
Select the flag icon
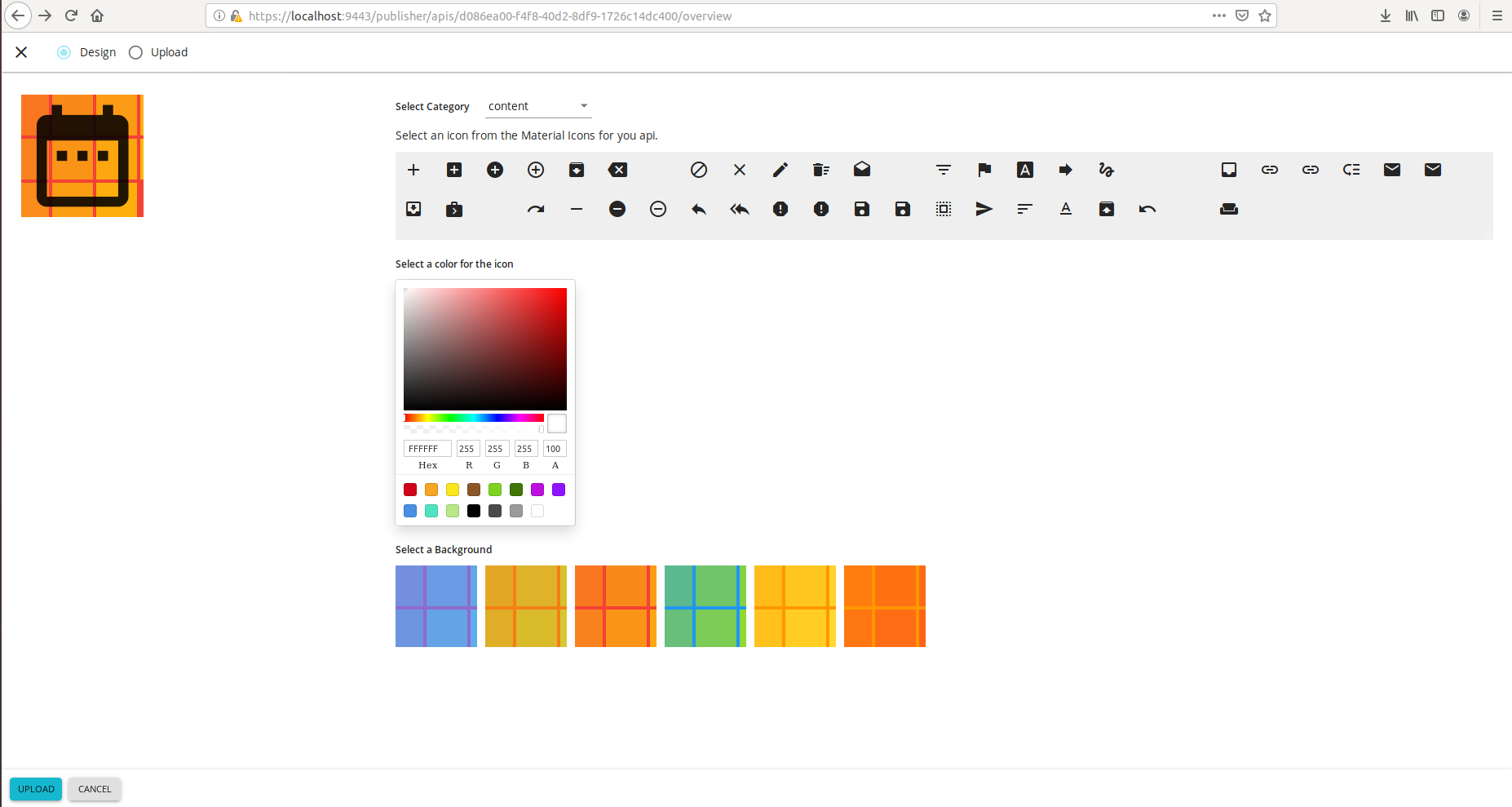click(x=984, y=170)
